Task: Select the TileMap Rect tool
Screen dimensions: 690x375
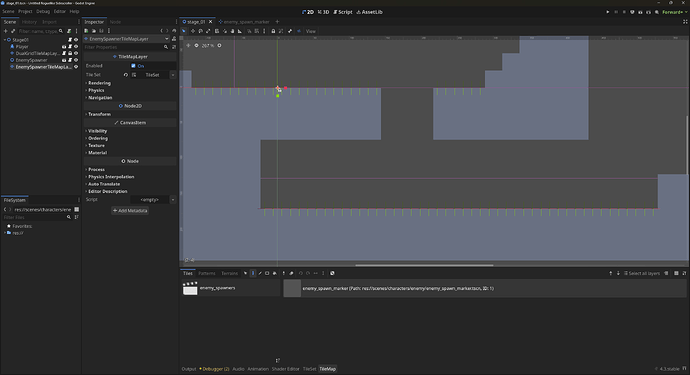Action: coord(267,273)
